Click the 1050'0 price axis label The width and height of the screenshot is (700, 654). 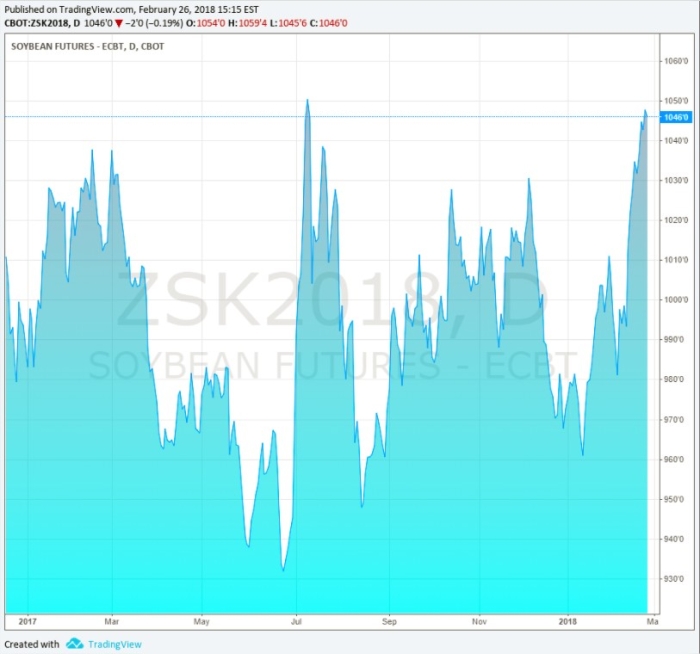(x=676, y=100)
